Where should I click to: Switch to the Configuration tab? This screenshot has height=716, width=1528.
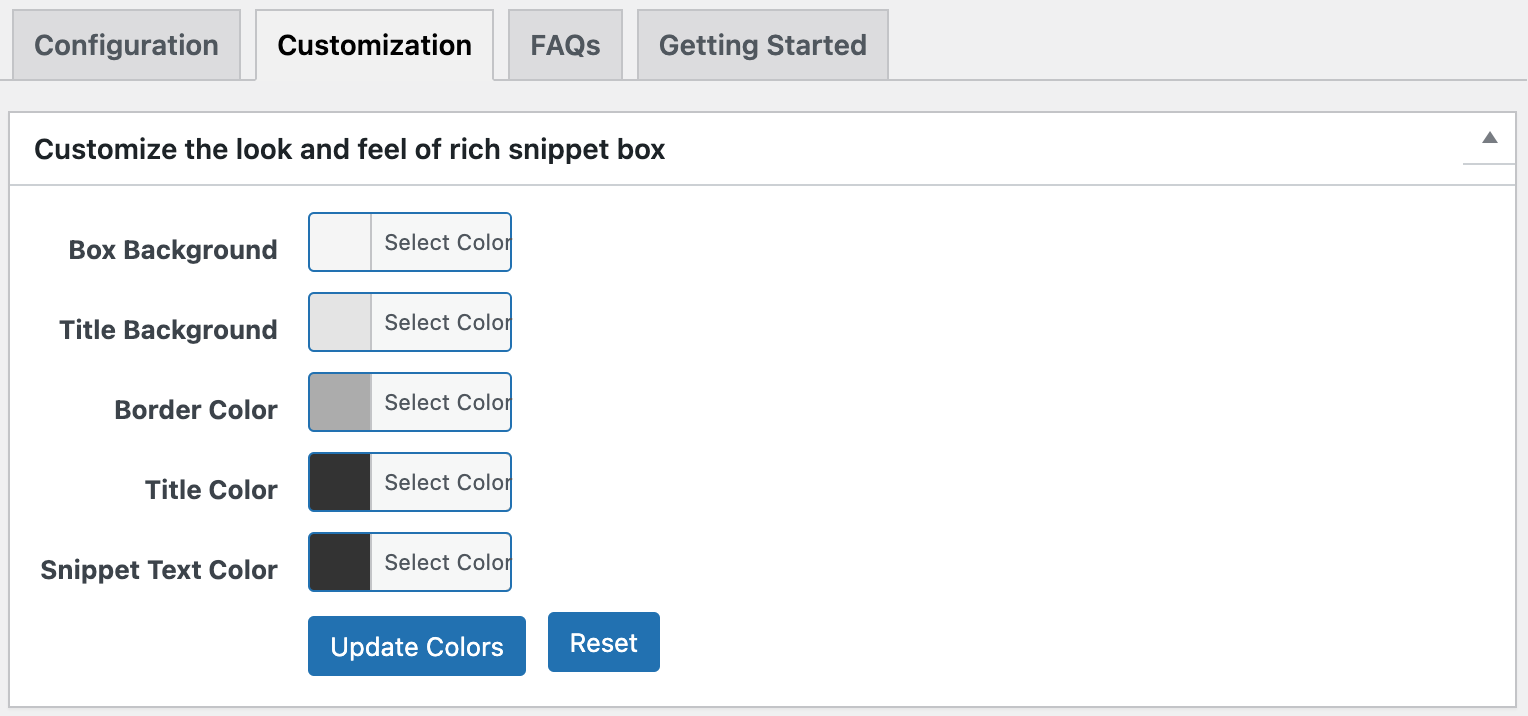127,45
